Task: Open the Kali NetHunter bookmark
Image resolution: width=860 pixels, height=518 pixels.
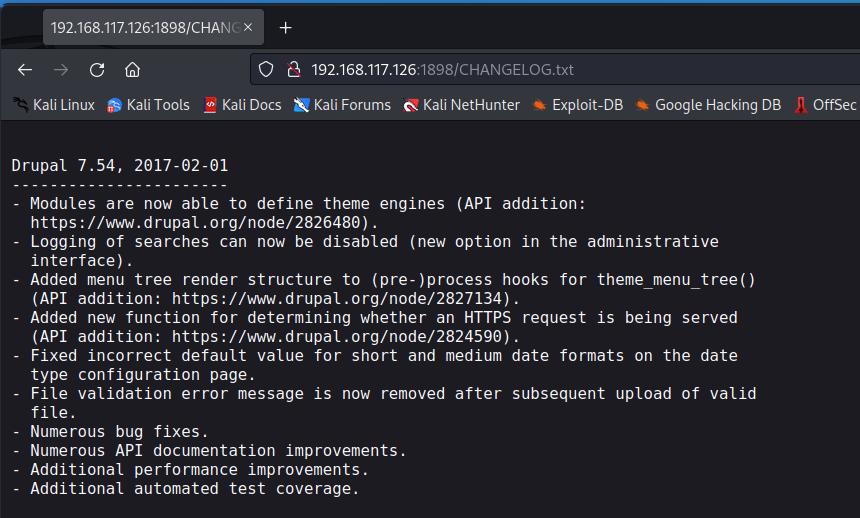Action: (x=462, y=105)
